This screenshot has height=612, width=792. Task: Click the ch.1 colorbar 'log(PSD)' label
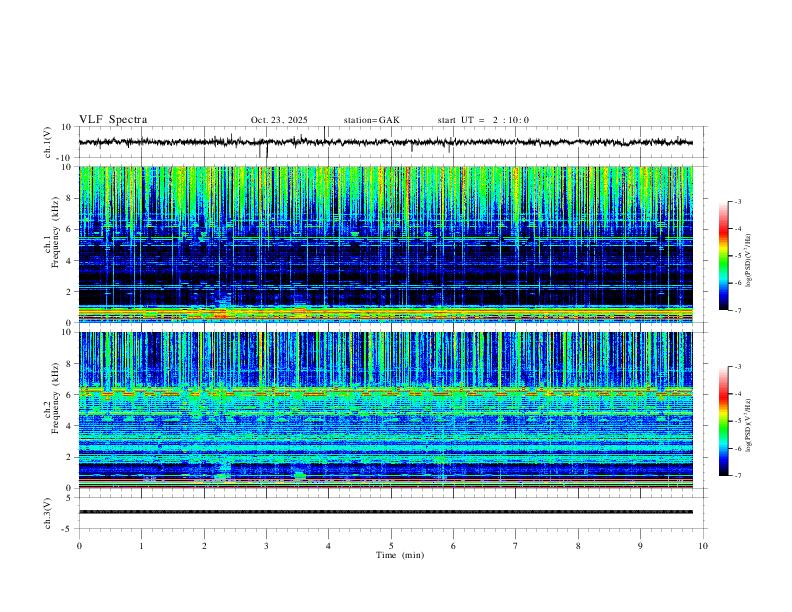point(748,261)
